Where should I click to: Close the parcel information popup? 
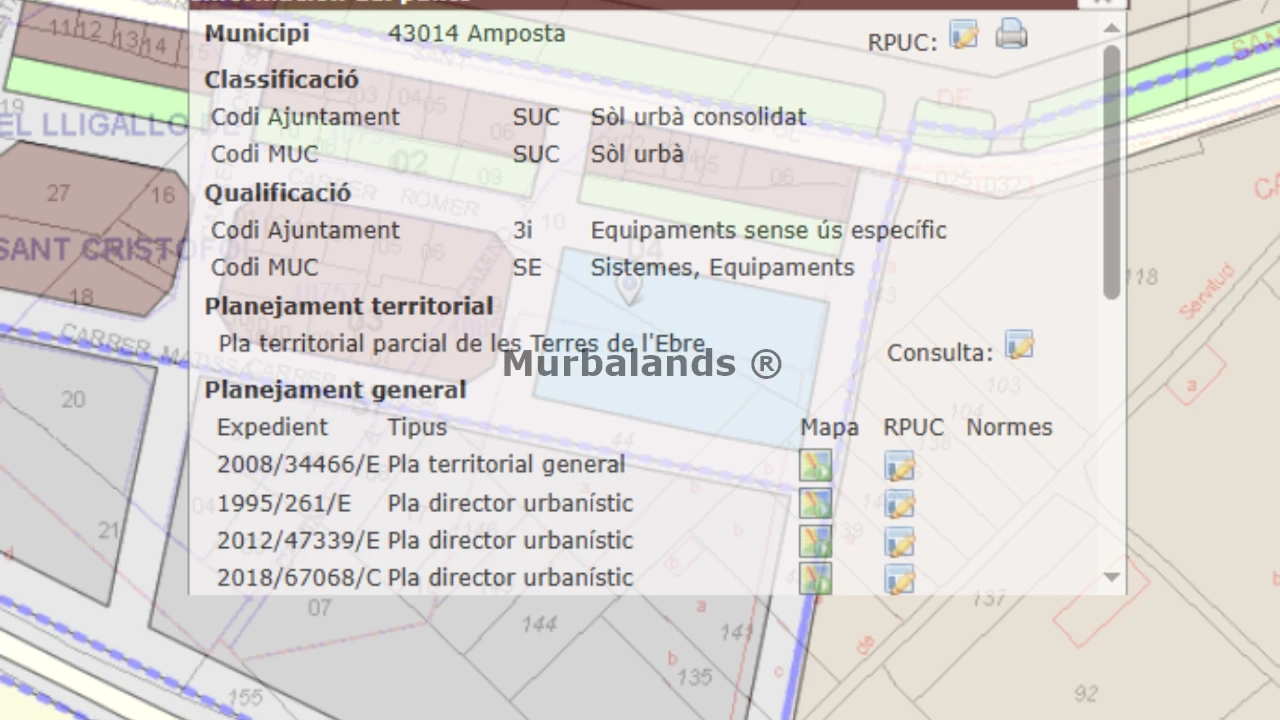[x=1102, y=3]
